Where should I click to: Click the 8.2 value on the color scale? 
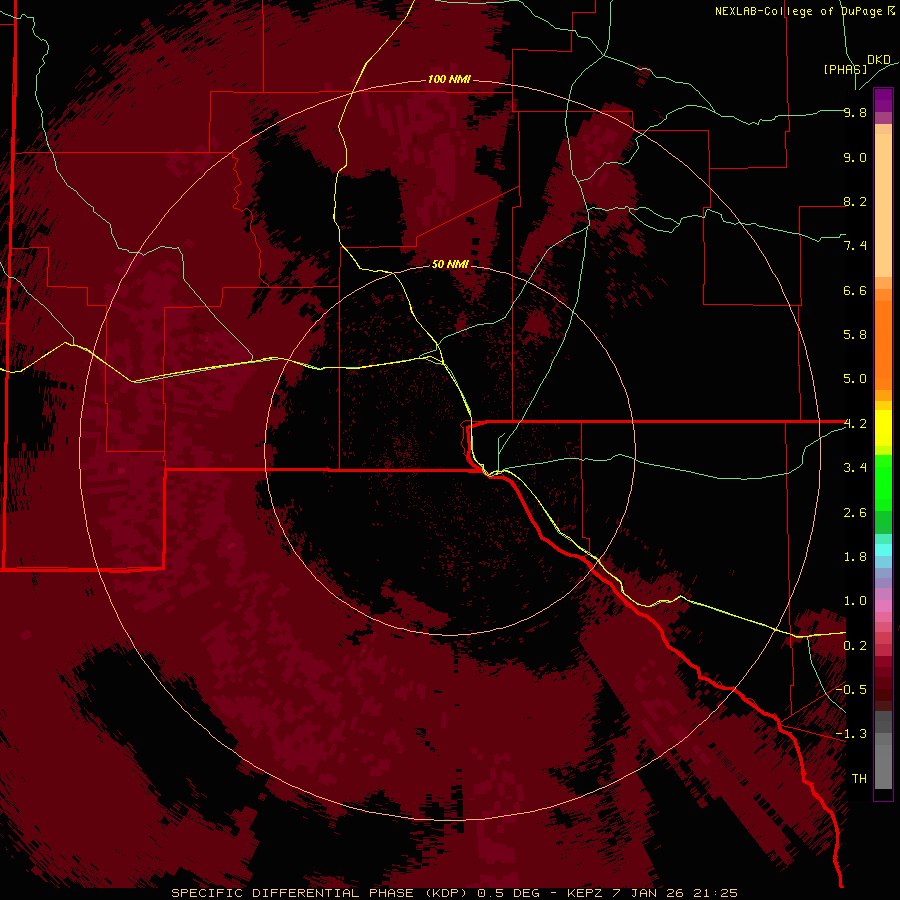pos(855,201)
